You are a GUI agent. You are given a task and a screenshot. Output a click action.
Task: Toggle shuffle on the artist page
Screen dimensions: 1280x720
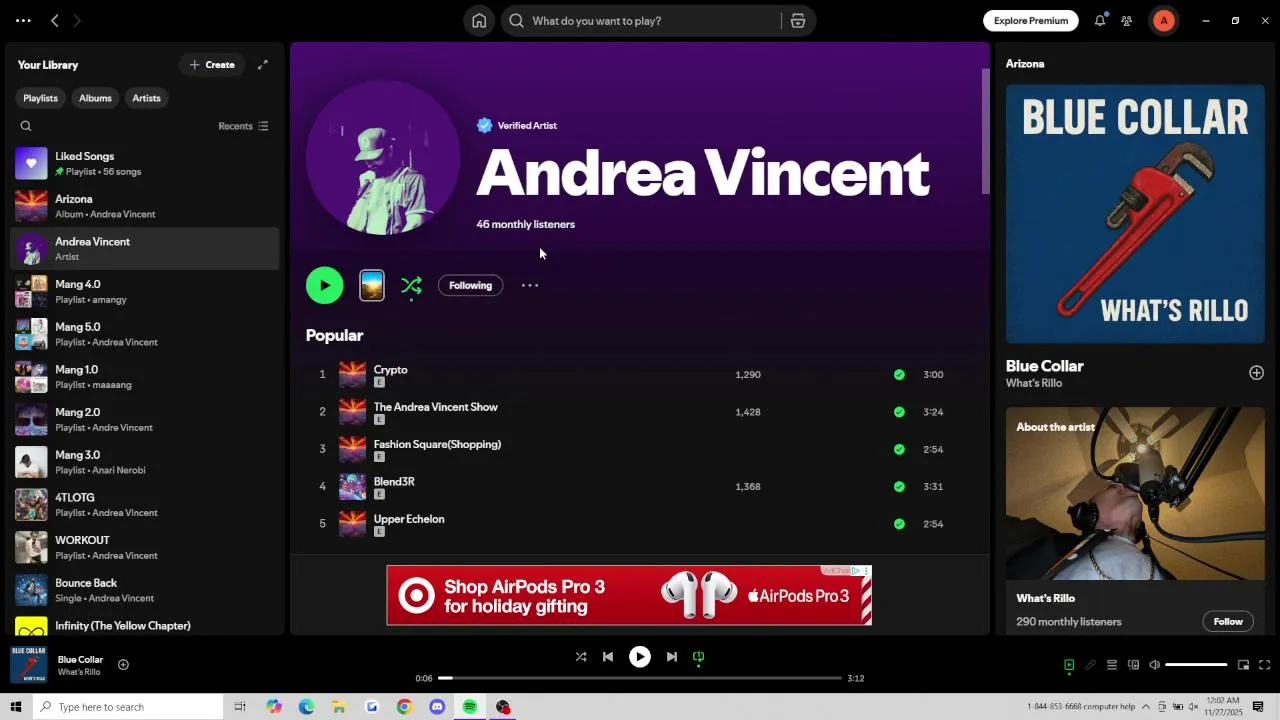pos(411,286)
